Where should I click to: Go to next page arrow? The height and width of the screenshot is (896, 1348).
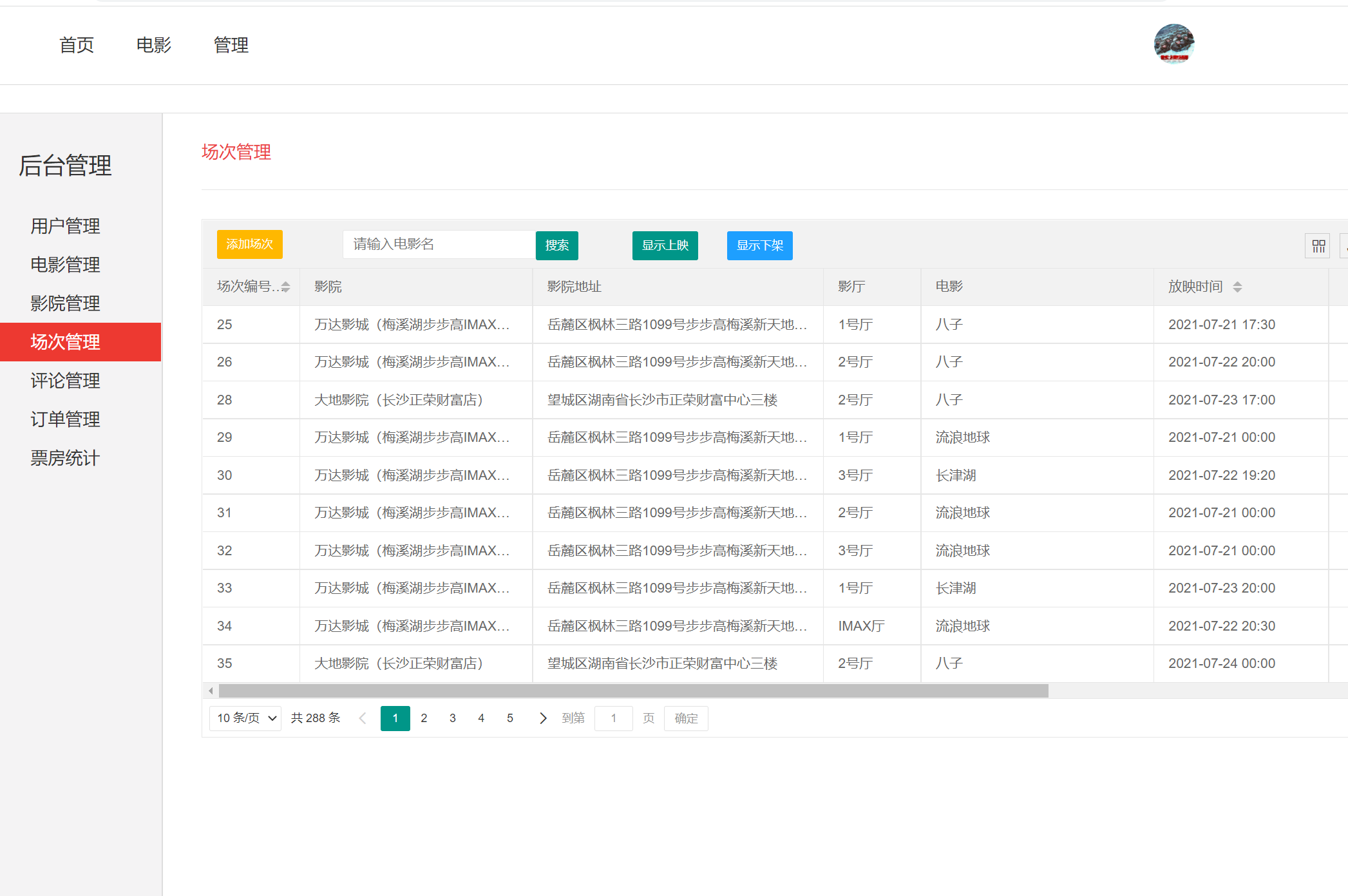[x=542, y=718]
